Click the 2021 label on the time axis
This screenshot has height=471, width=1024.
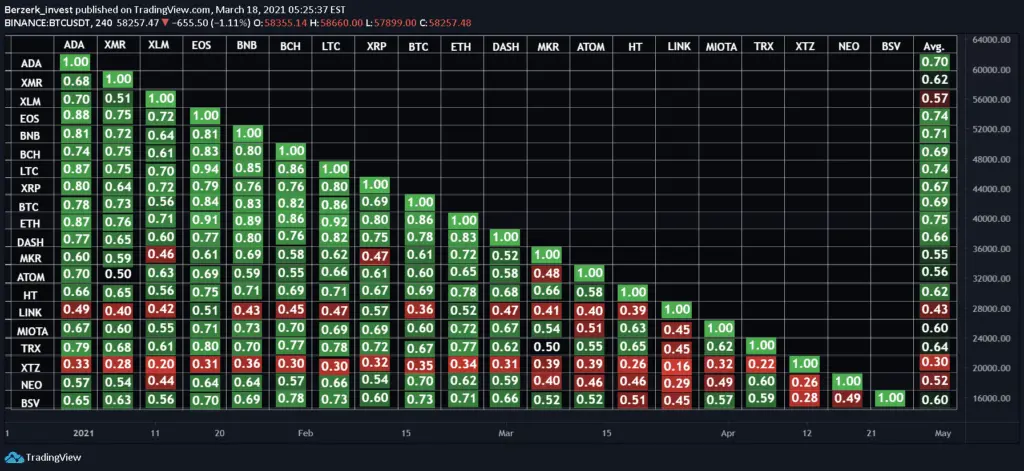coord(84,433)
